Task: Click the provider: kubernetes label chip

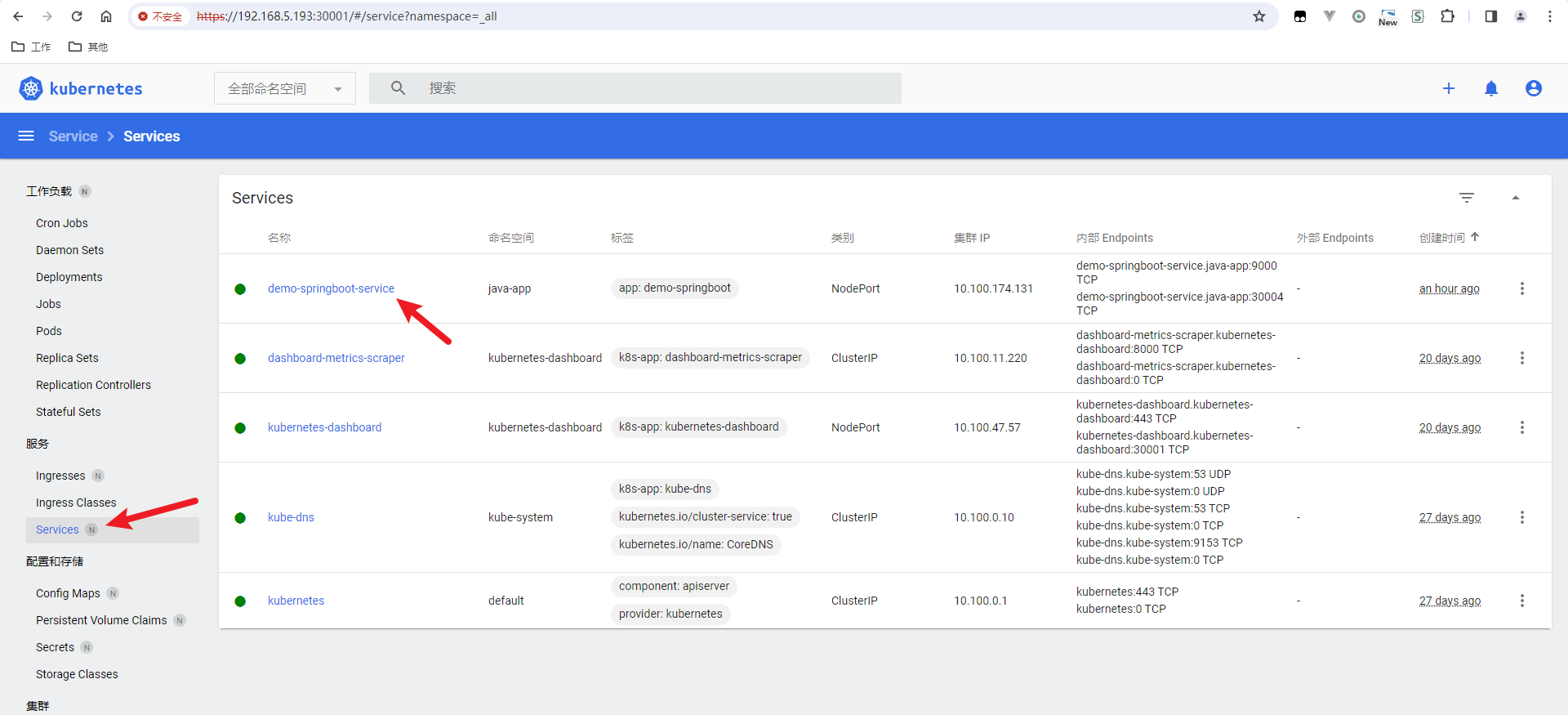Action: click(x=670, y=614)
